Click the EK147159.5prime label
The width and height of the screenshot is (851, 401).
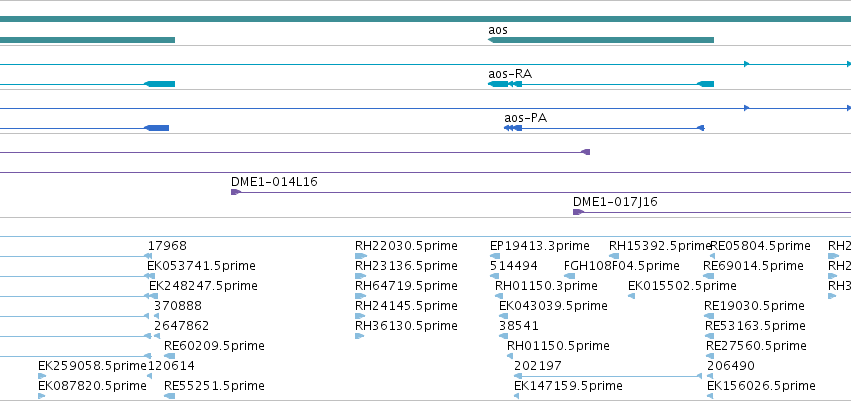click(568, 385)
